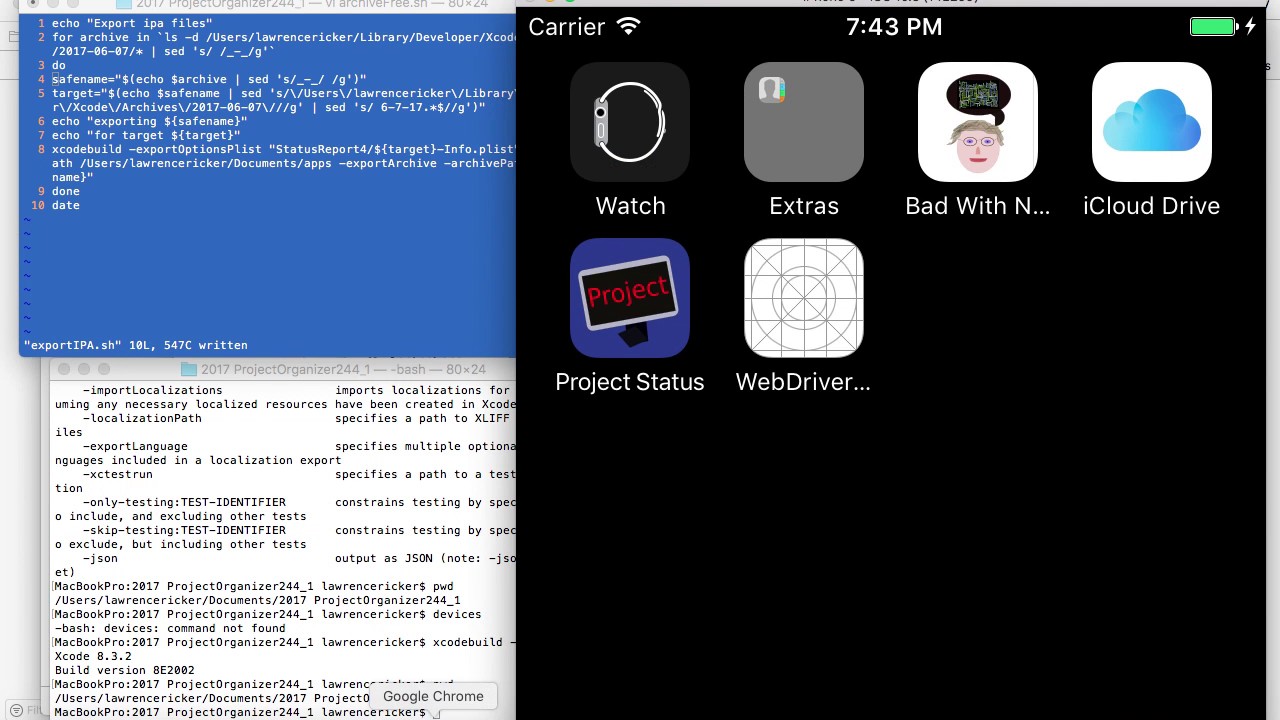The width and height of the screenshot is (1280, 720).
Task: Click 'Xcode 8.3.2' output line
Action: pyautogui.click(x=93, y=656)
